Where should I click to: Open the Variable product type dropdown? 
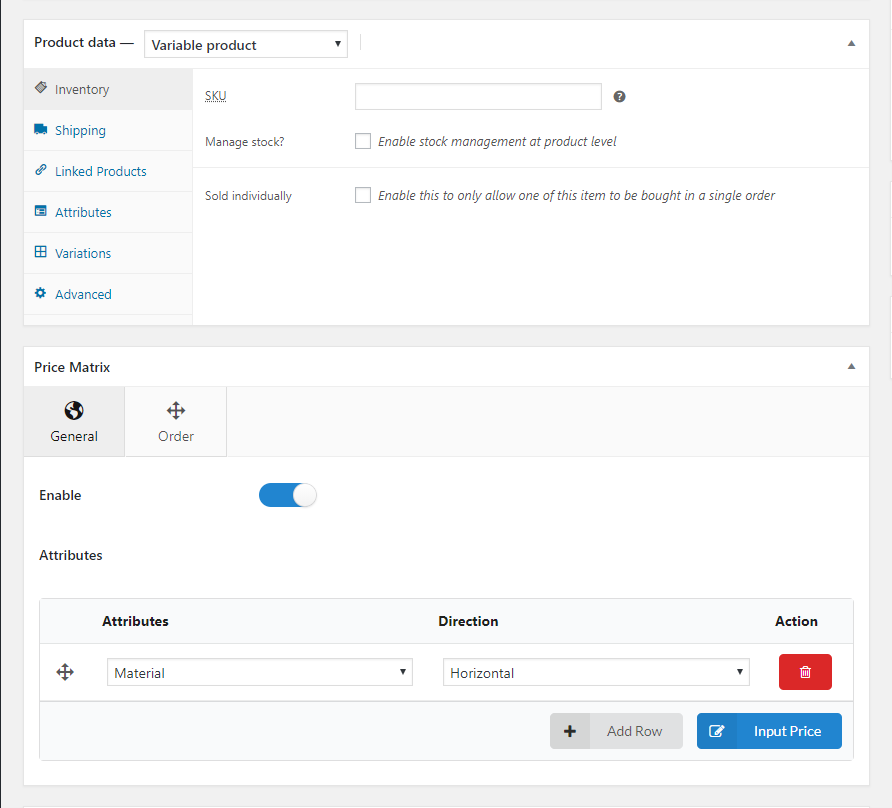[x=246, y=45]
